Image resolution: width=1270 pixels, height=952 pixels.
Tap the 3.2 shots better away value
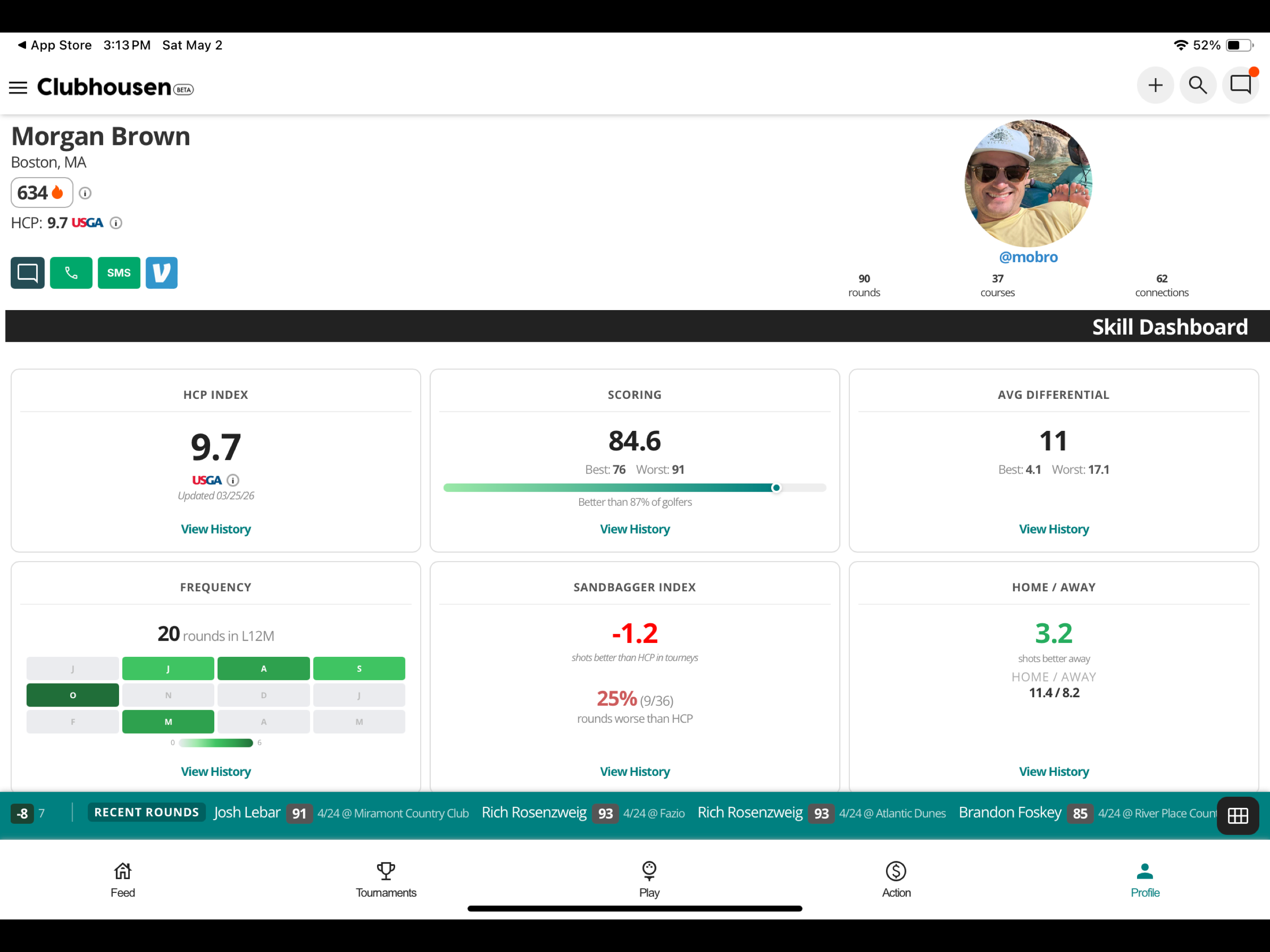coord(1053,633)
